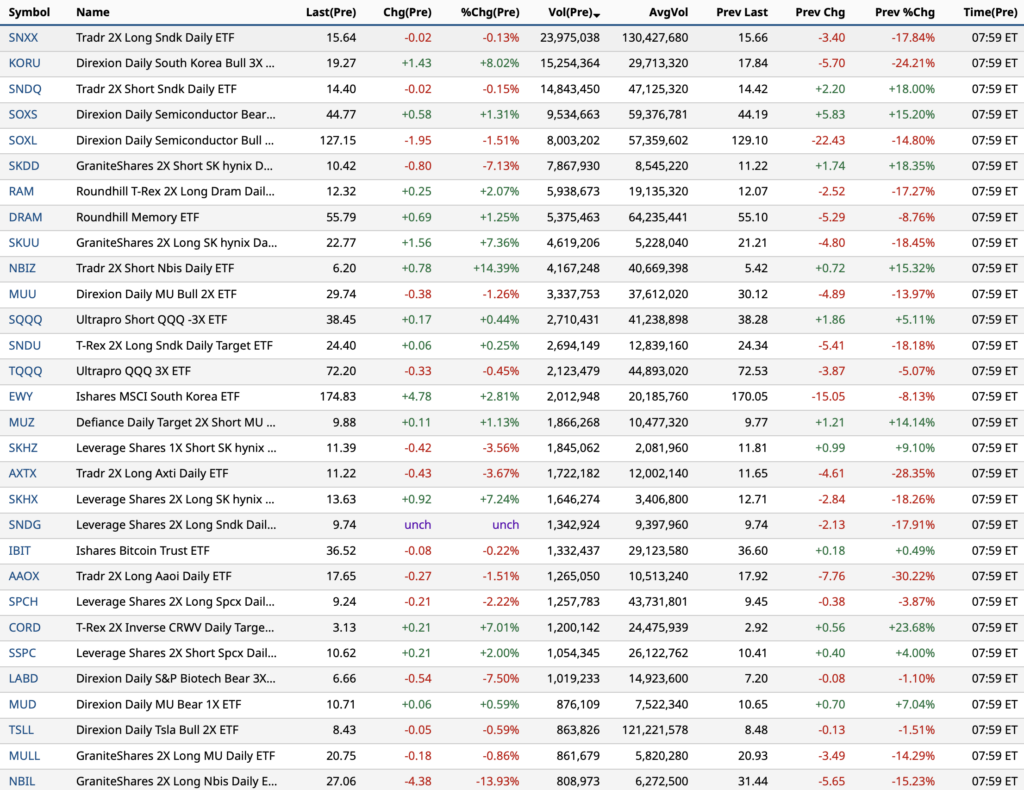Select name 'Ultrapro QQQ 3X ETF'
1024x790 pixels.
133,371
